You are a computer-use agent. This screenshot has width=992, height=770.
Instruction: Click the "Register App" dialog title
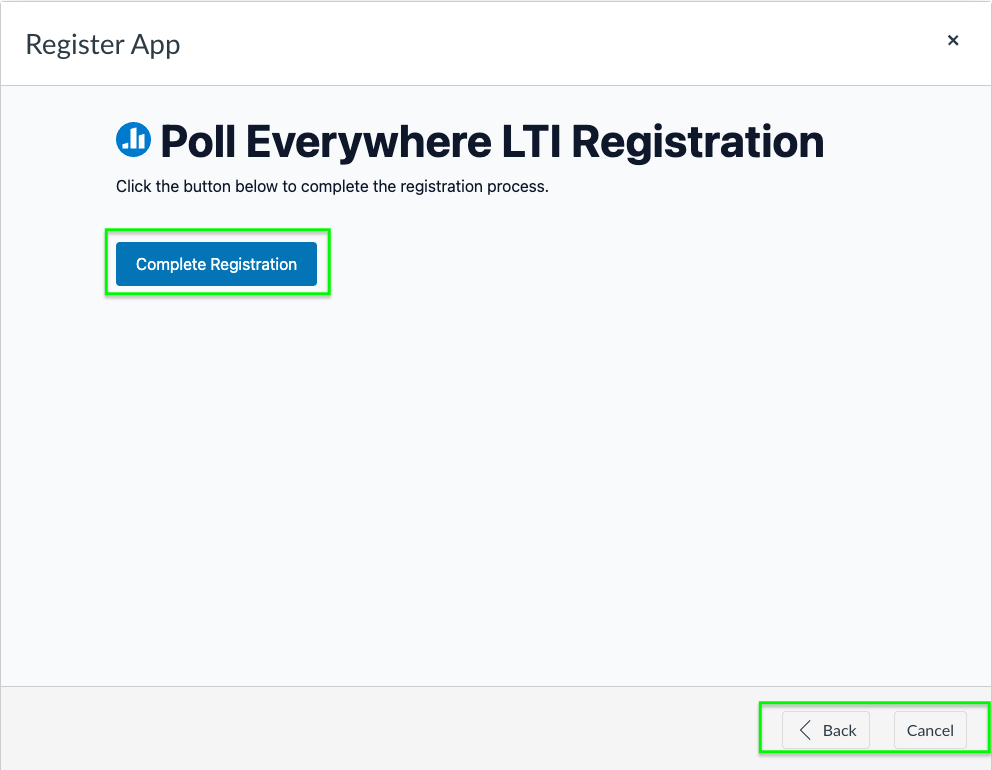(102, 44)
